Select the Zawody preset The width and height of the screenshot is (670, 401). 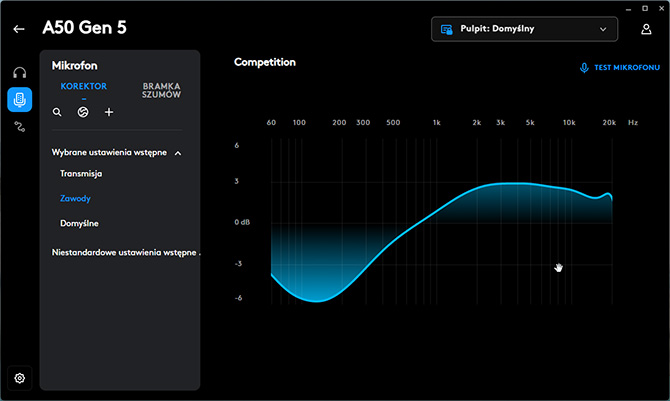tap(75, 198)
